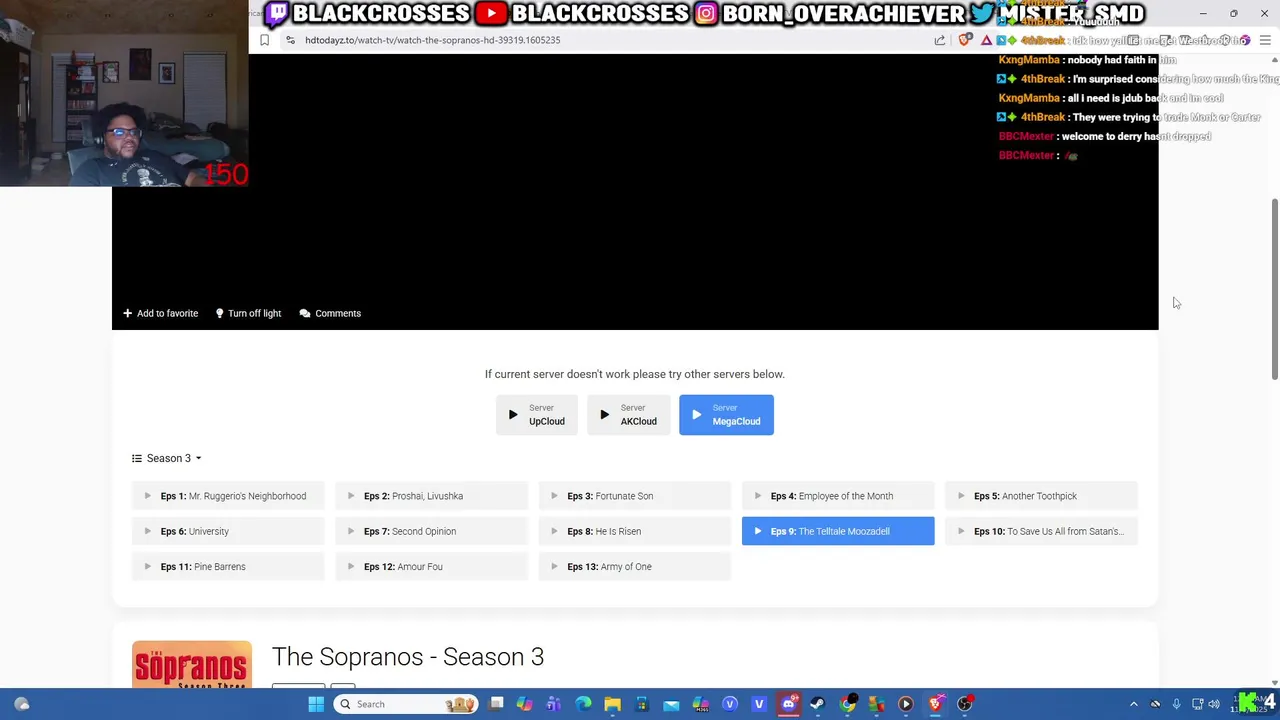Play Eps 4: Employee of the Month
Screen dimensions: 1280x720
point(838,496)
